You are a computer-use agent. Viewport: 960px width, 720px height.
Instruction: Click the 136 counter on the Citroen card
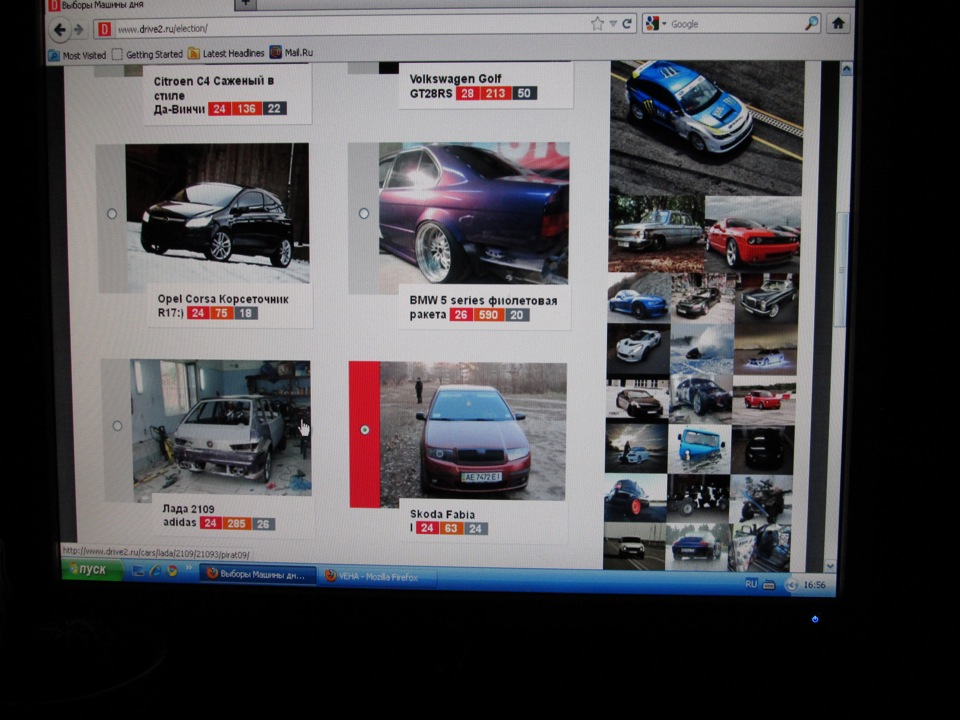(x=246, y=109)
